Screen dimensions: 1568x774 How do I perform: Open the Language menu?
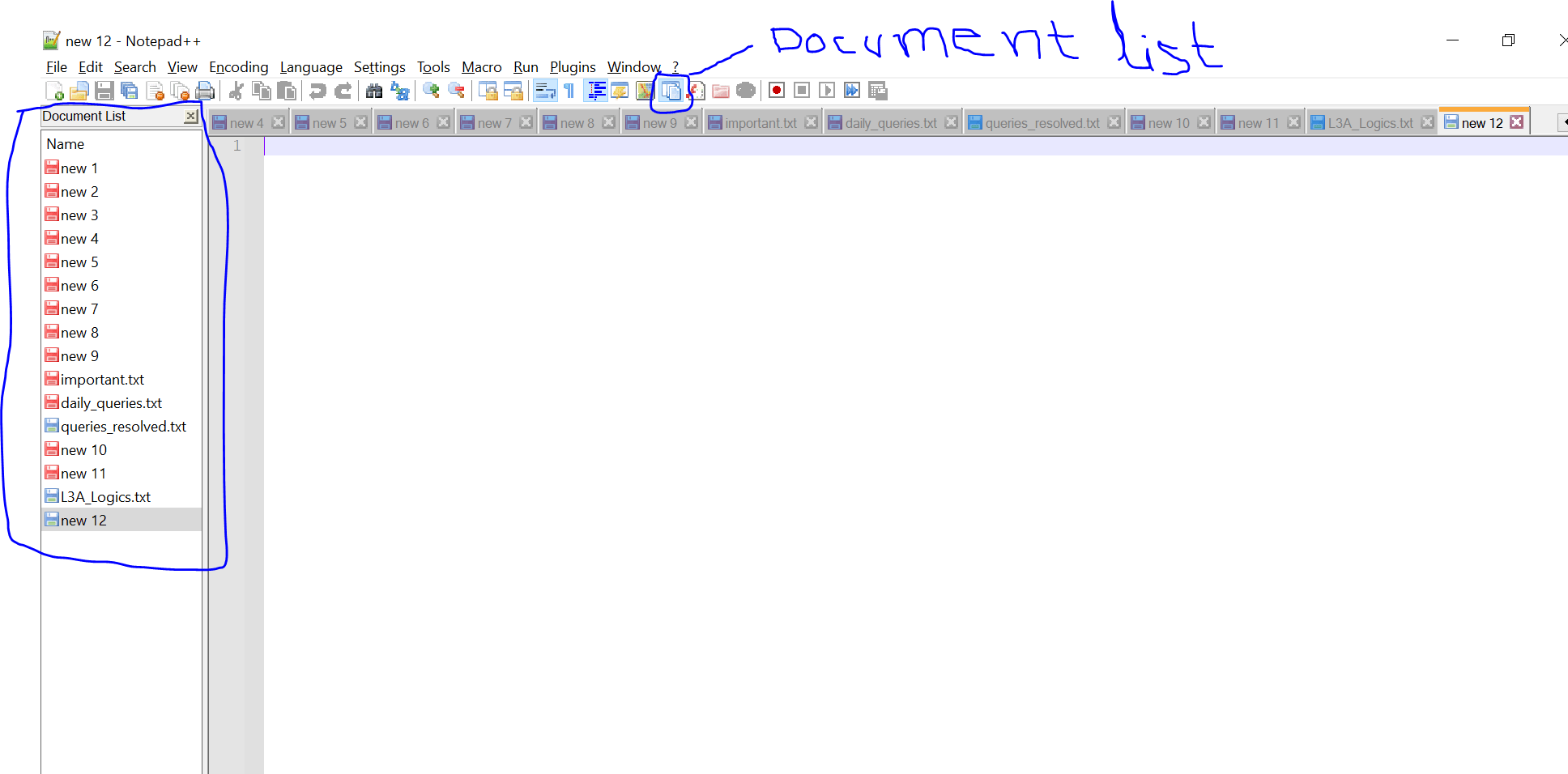pos(311,67)
